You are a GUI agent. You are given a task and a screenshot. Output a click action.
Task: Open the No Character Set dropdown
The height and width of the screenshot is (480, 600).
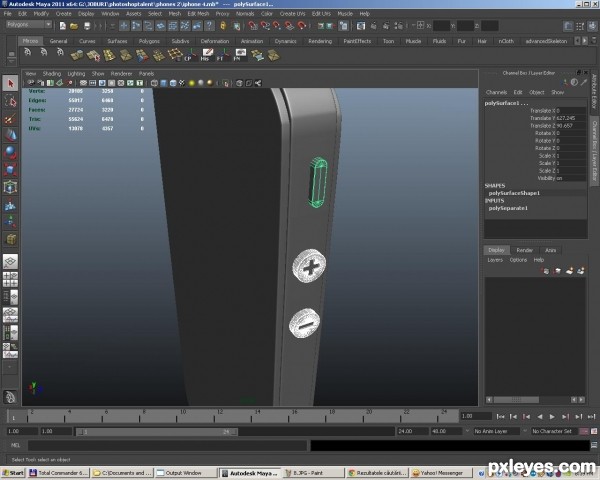(554, 431)
